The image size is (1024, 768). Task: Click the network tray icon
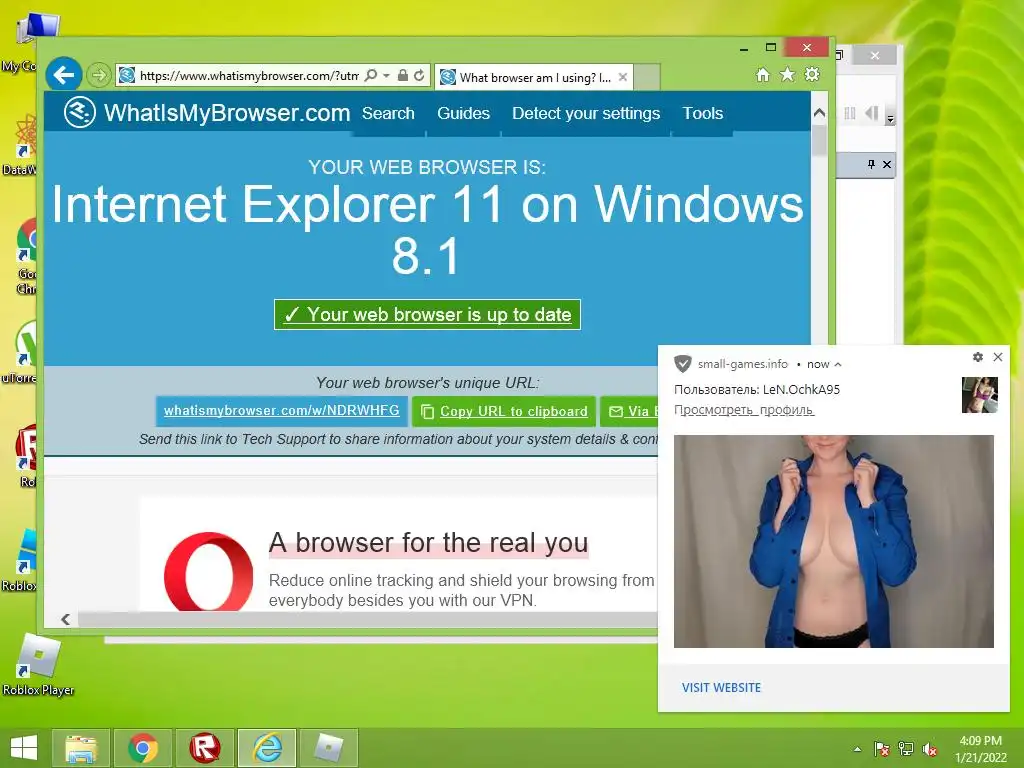(906, 749)
